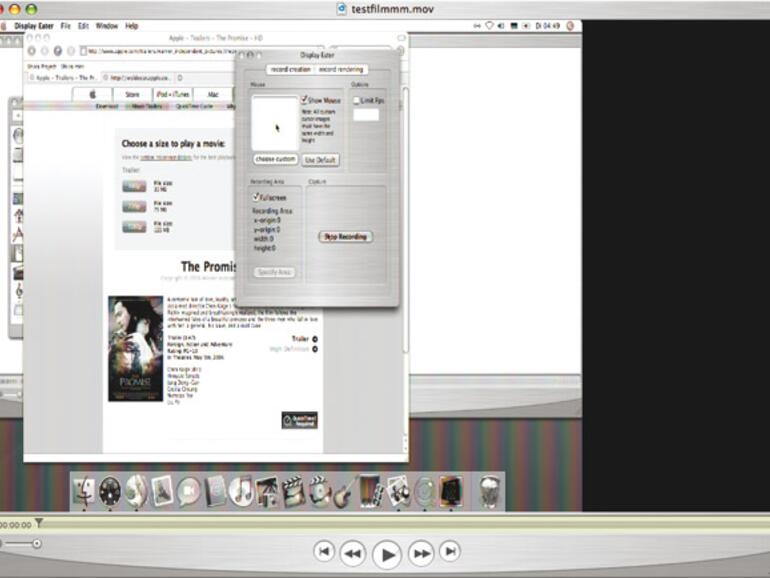770x578 pixels.
Task: Open iPhoto in the recorded Dock
Action: pos(266,491)
